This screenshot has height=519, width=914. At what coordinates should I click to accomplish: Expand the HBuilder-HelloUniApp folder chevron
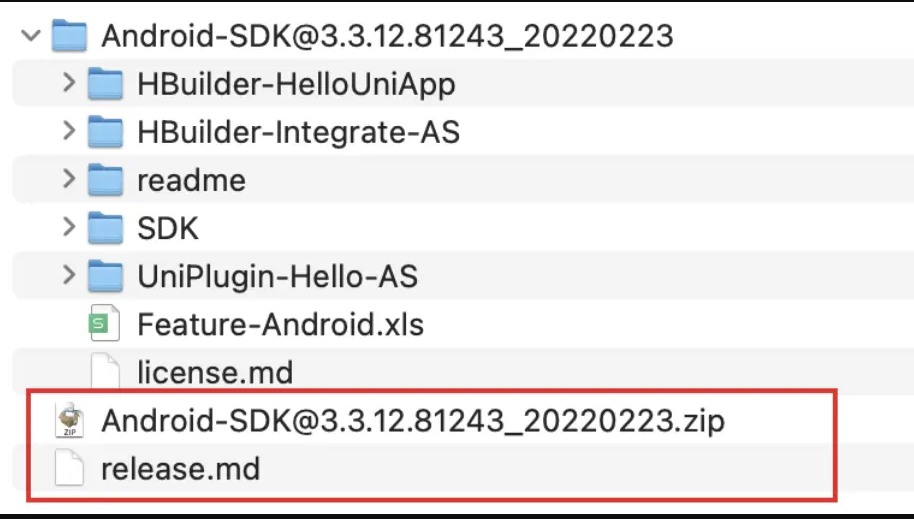point(68,84)
